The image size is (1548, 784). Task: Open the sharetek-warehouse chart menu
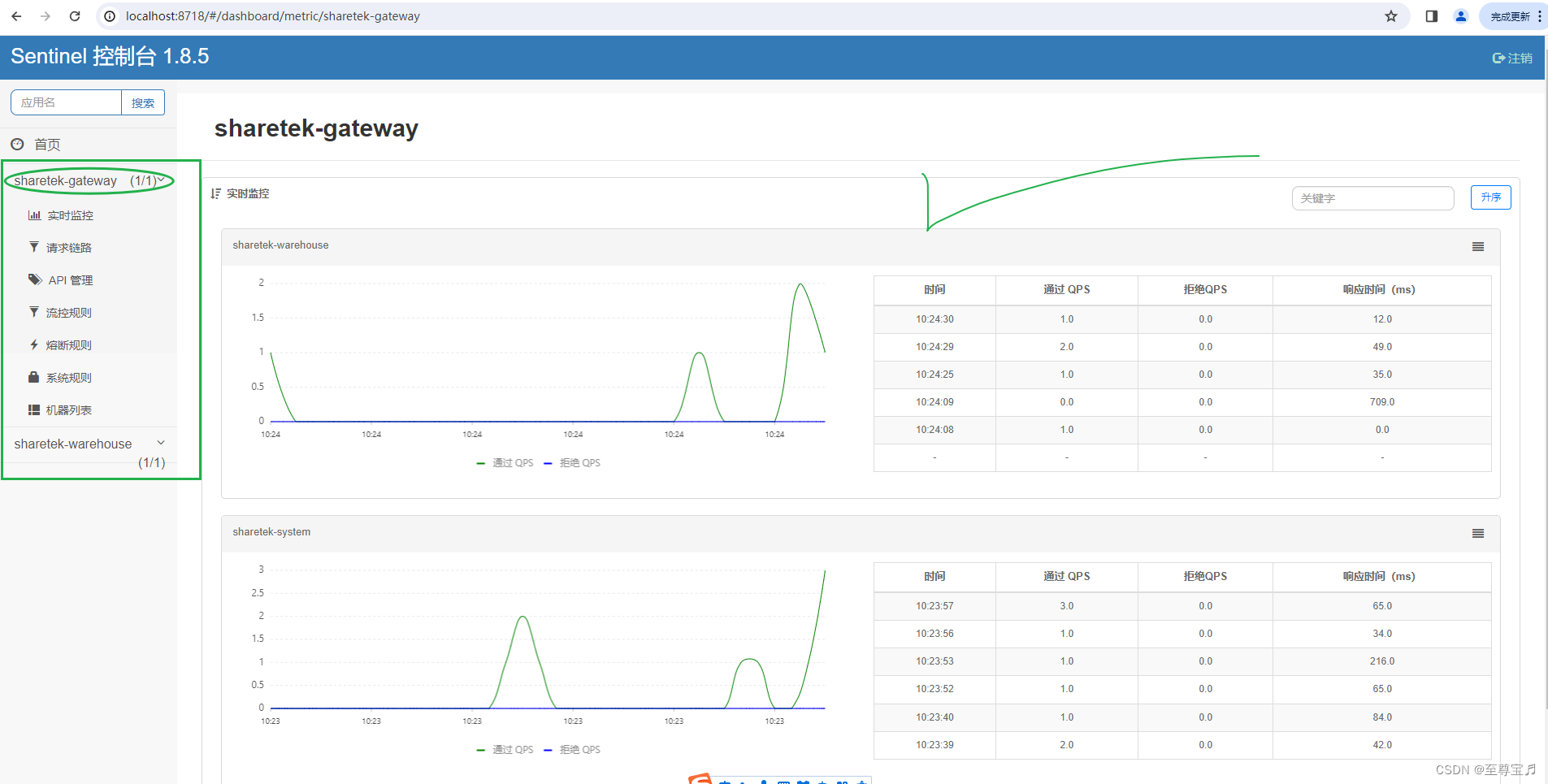[1477, 246]
